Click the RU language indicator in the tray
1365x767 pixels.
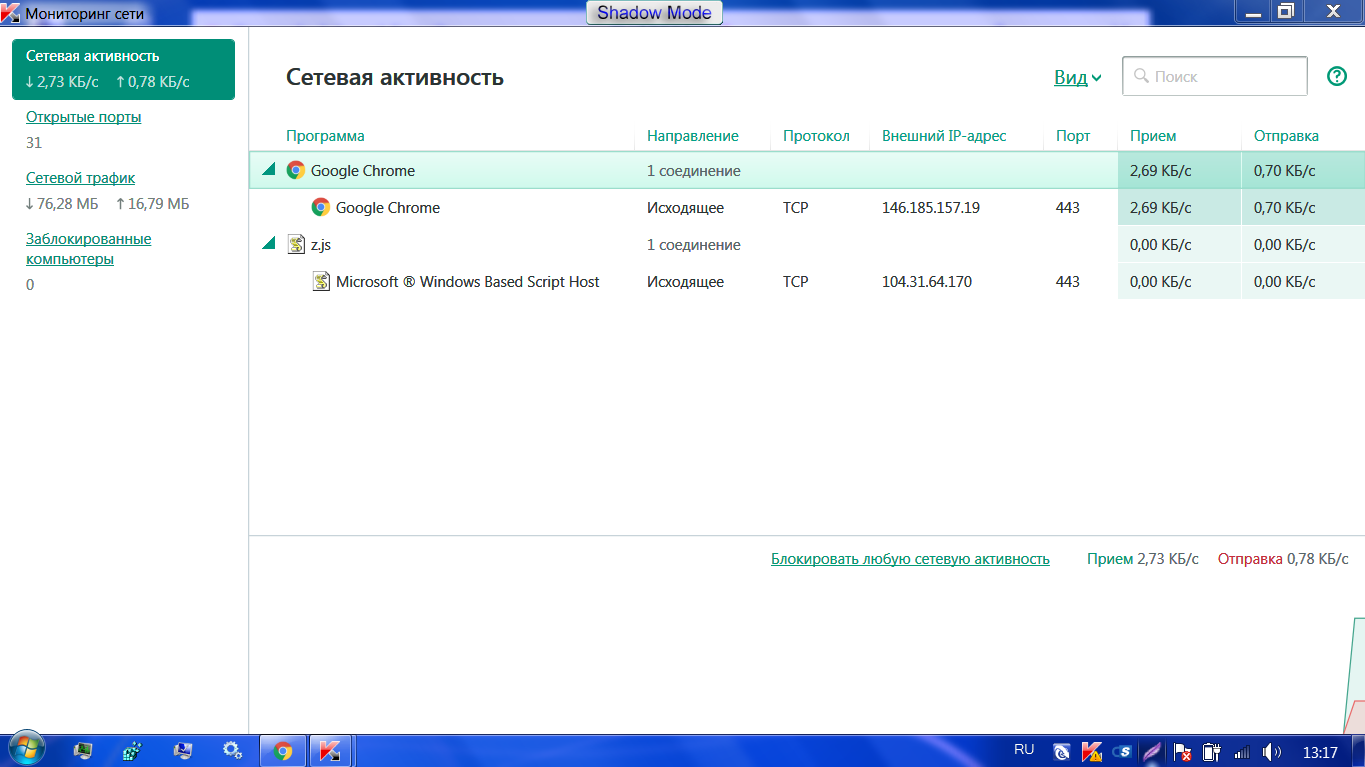pyautogui.click(x=1024, y=749)
